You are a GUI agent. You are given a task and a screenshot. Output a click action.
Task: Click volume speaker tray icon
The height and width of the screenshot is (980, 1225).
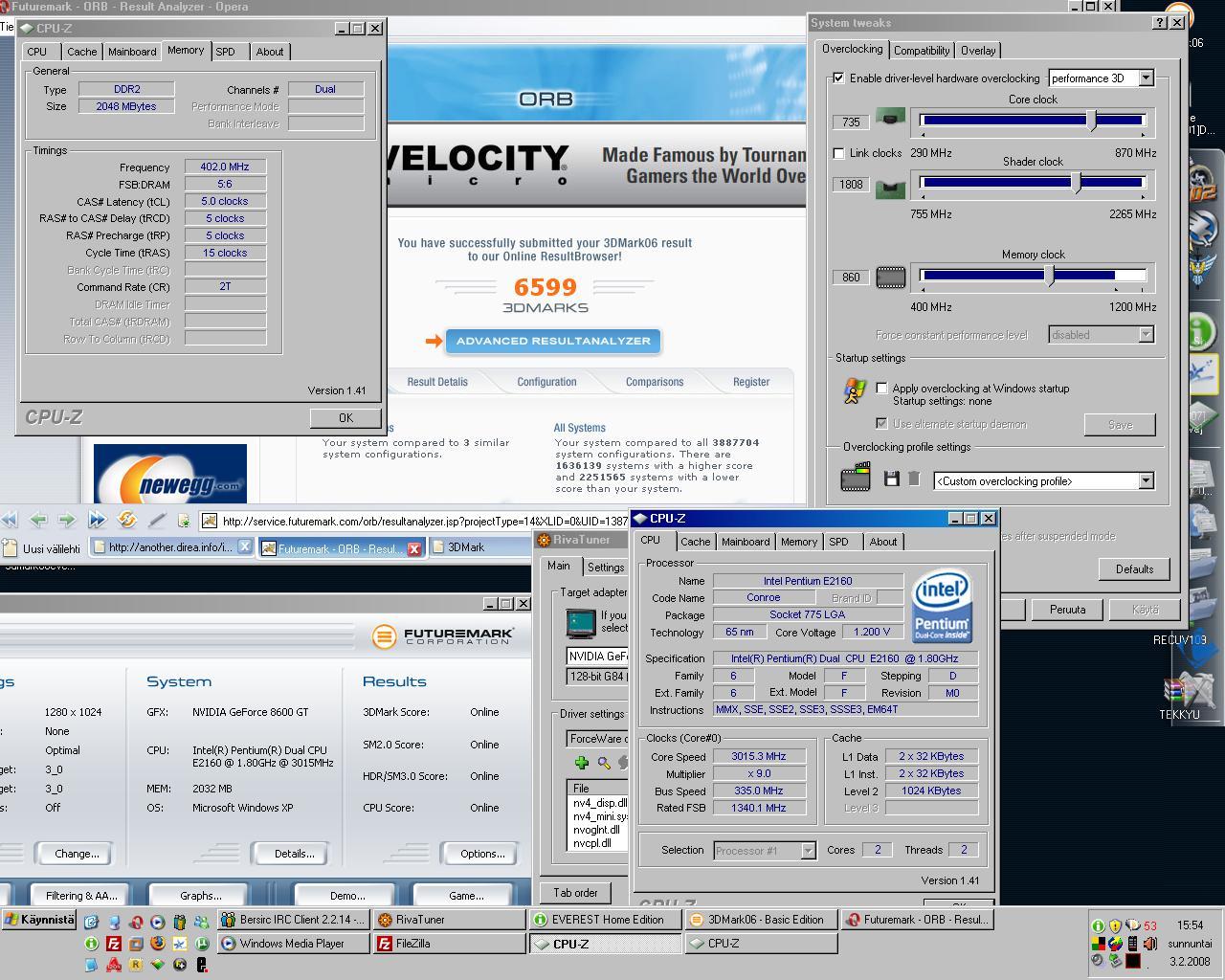point(1150,944)
